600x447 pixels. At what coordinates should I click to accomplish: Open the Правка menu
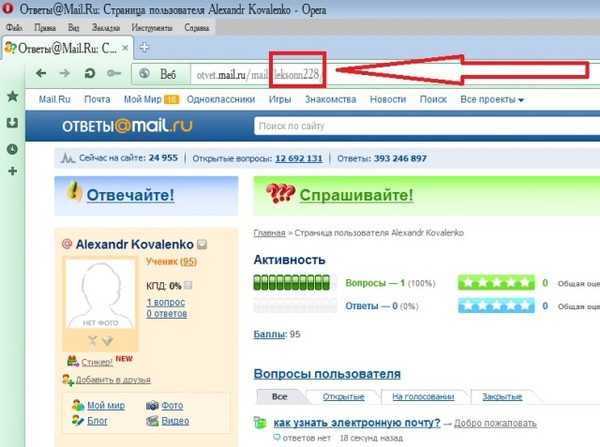45,28
